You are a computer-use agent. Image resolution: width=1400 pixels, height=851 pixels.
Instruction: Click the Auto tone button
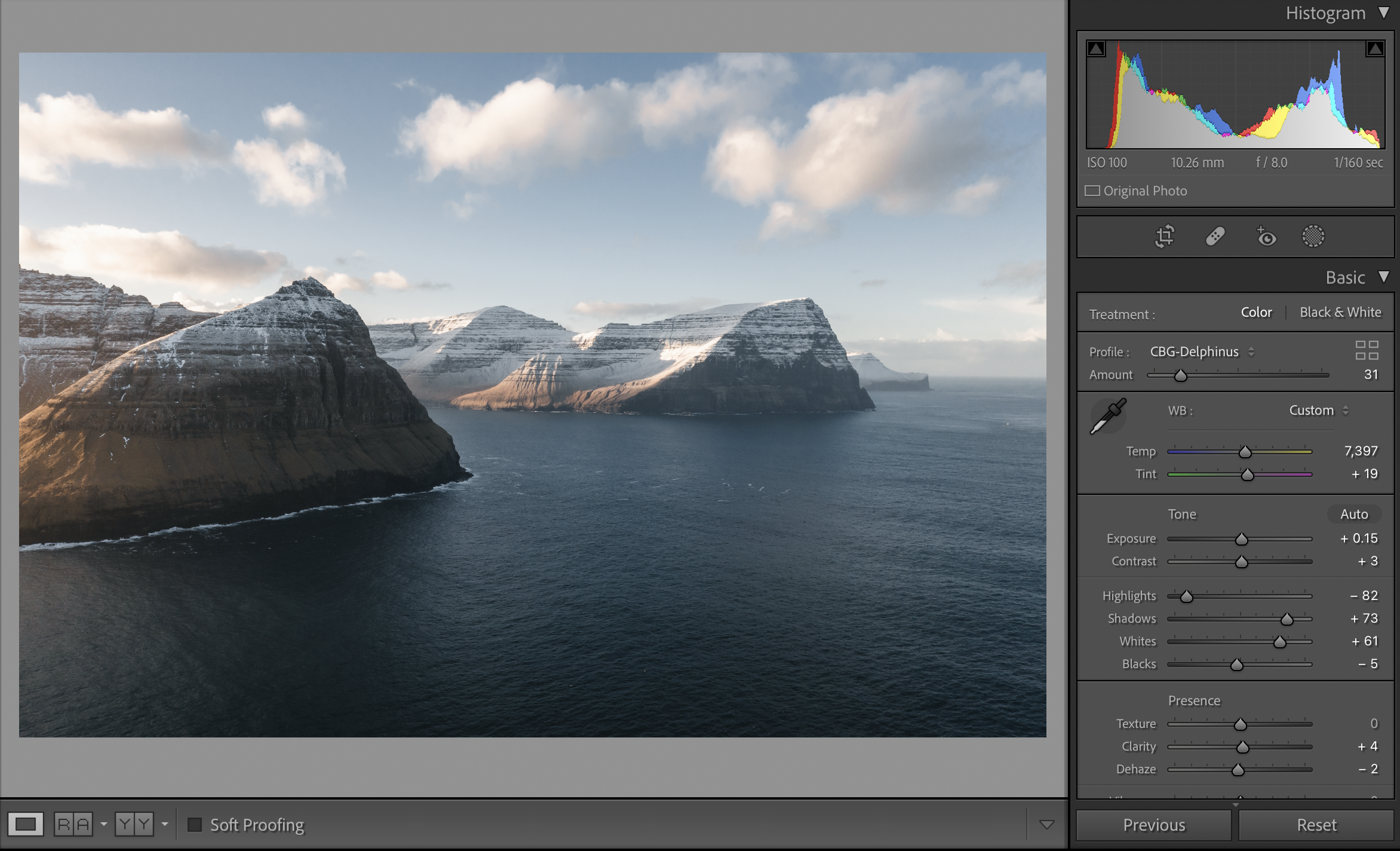tap(1353, 514)
